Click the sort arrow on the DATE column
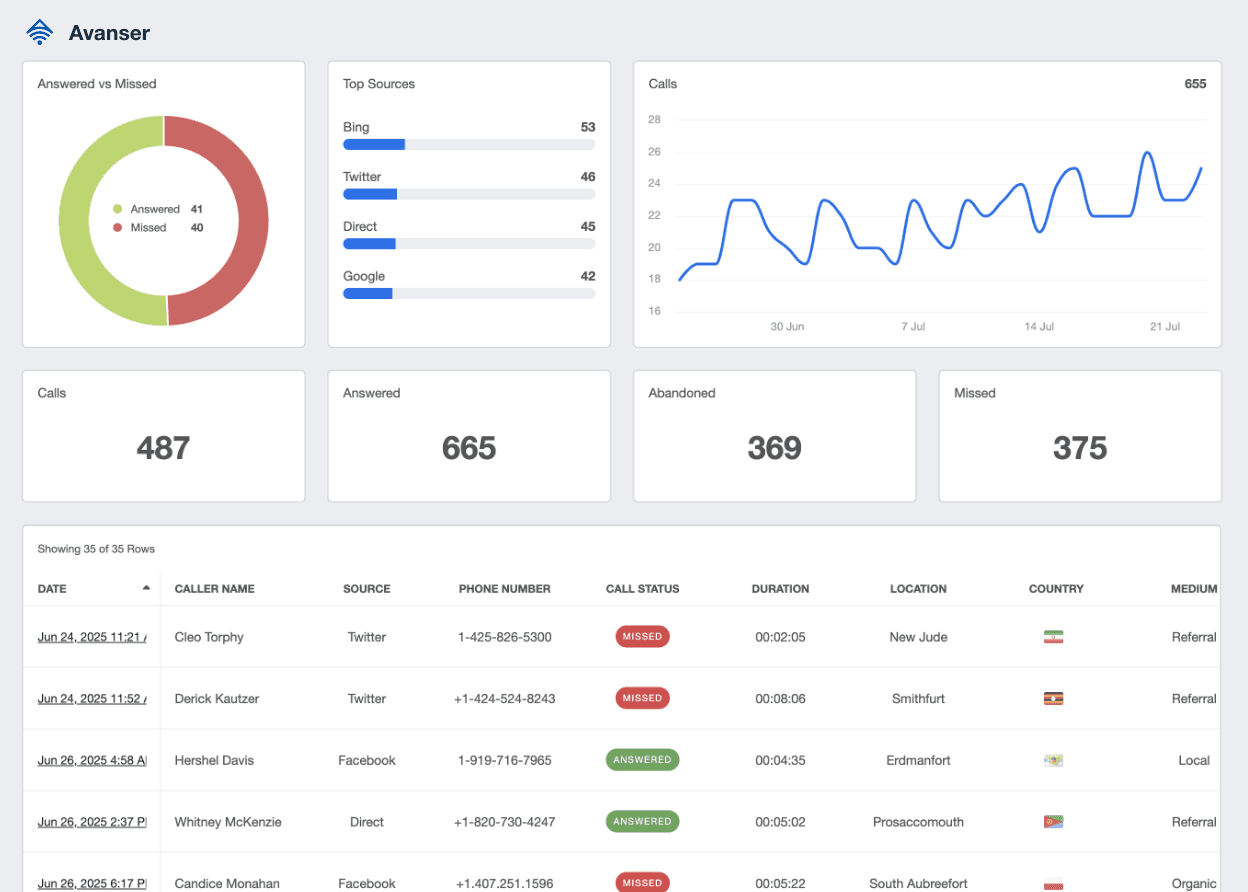The image size is (1248, 892). (145, 588)
